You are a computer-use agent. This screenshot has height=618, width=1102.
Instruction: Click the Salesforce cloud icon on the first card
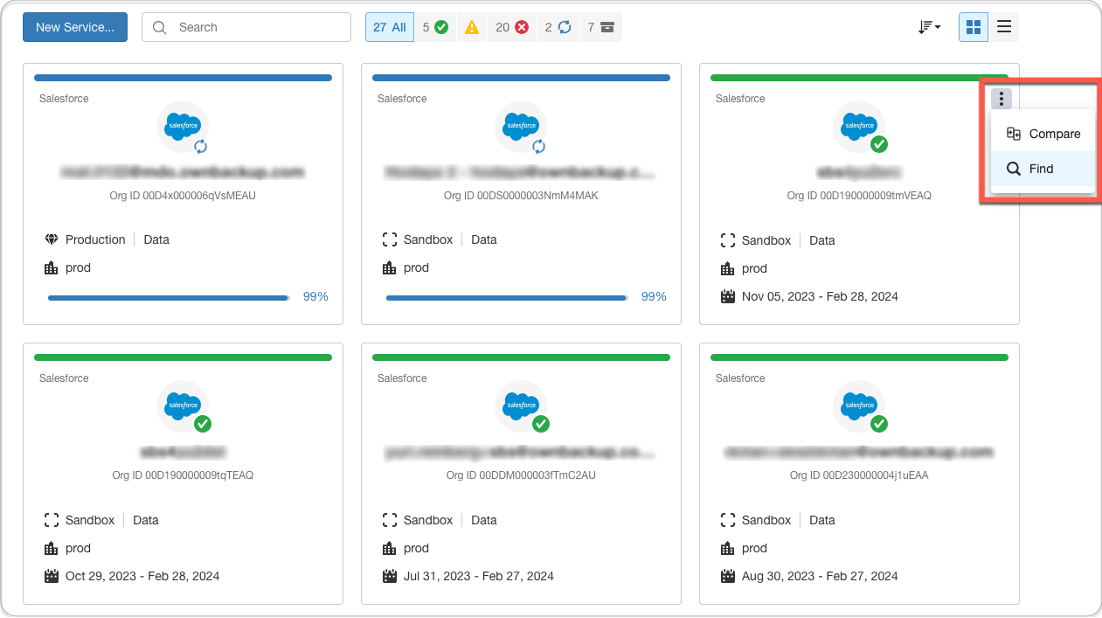click(x=183, y=126)
